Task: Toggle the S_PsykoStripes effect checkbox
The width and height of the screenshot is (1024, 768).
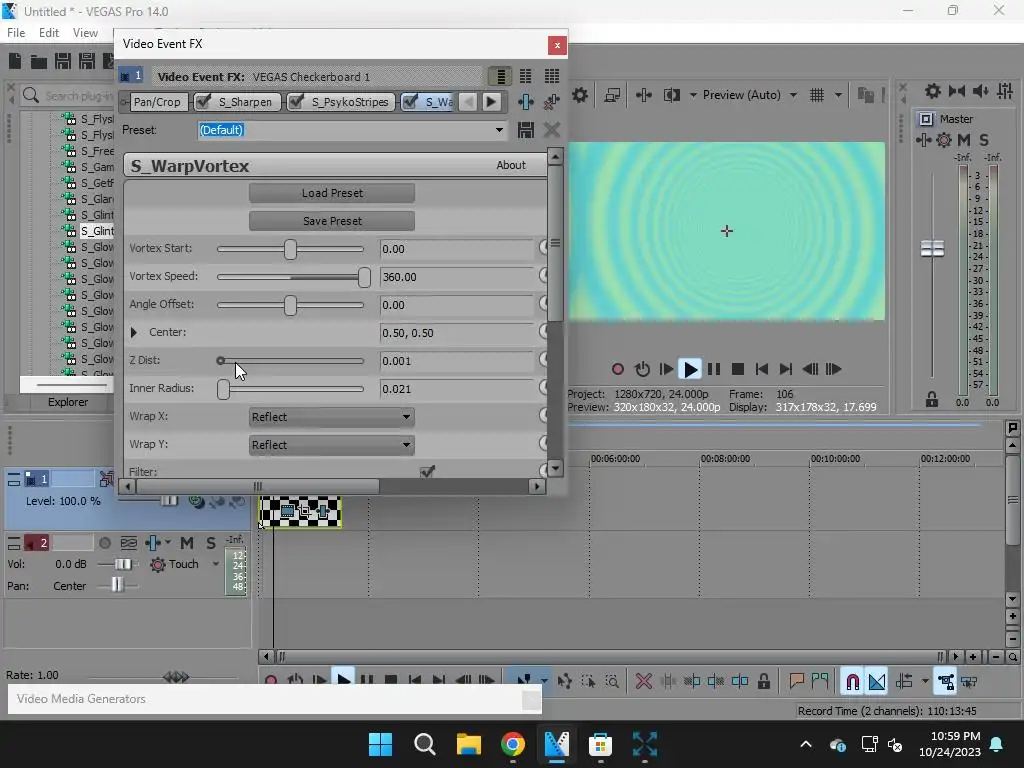Action: point(296,102)
